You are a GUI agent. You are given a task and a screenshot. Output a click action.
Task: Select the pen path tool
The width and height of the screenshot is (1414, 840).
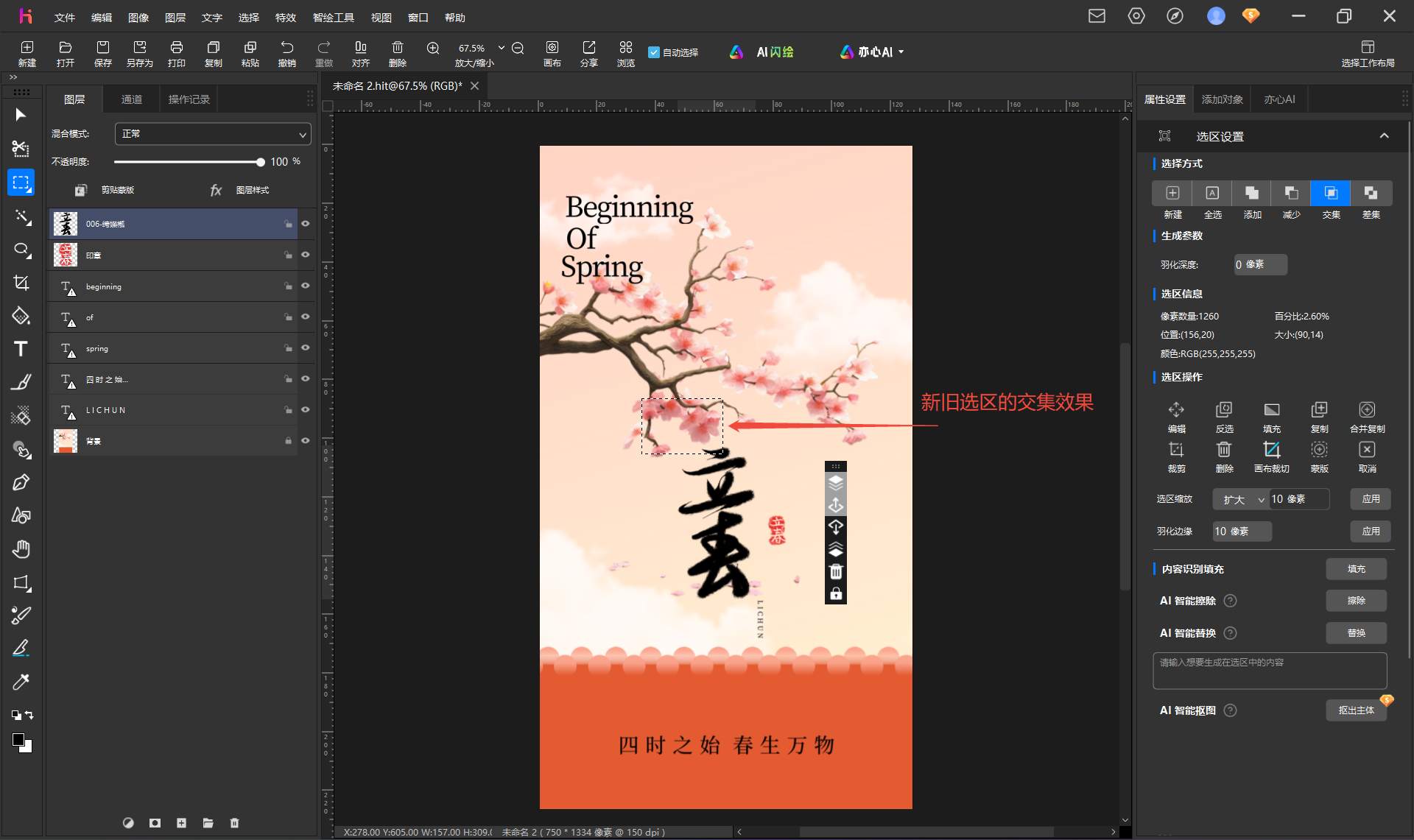click(x=21, y=482)
